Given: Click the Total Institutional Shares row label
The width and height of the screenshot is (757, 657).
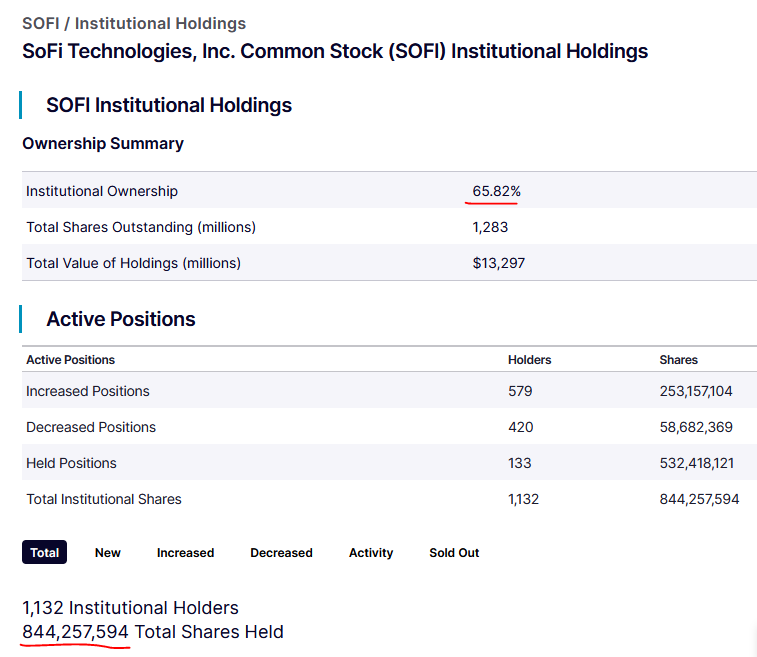Looking at the screenshot, I should point(104,499).
